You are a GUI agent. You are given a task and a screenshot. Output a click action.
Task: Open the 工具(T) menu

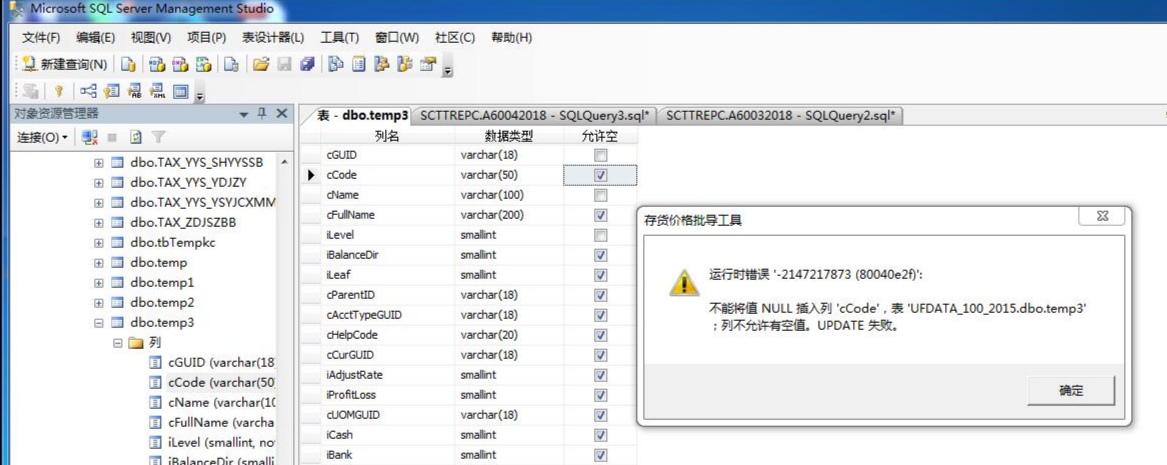[339, 37]
